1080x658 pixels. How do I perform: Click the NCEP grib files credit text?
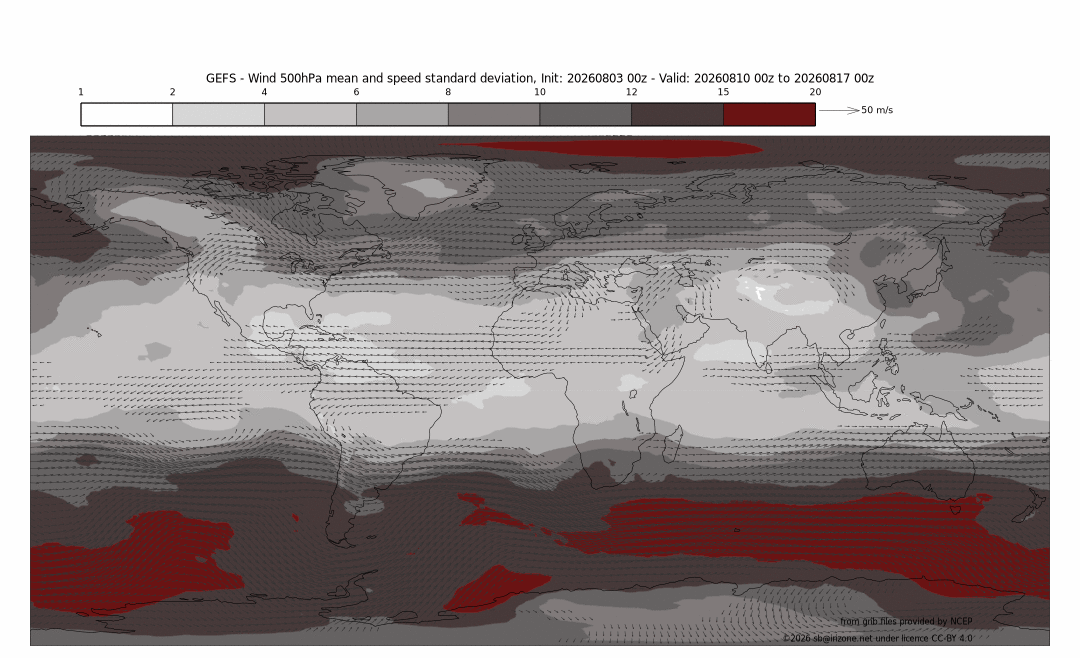[906, 621]
